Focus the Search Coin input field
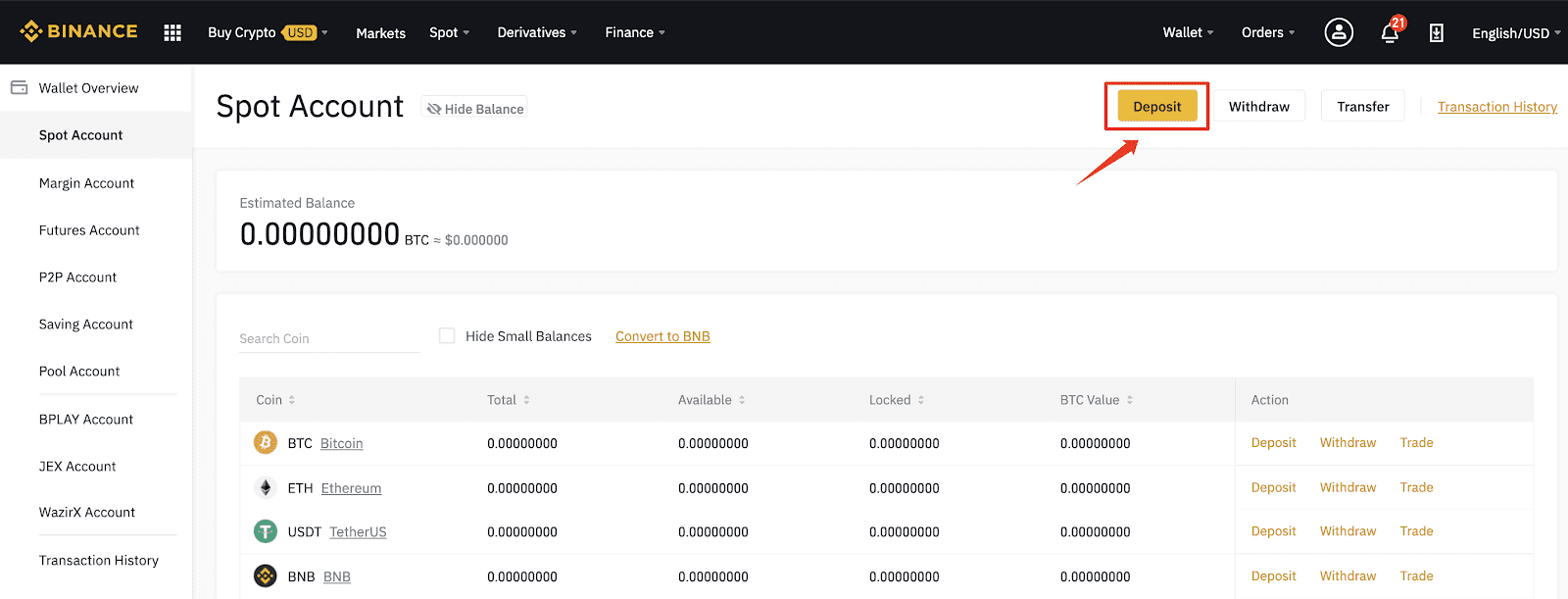 329,338
